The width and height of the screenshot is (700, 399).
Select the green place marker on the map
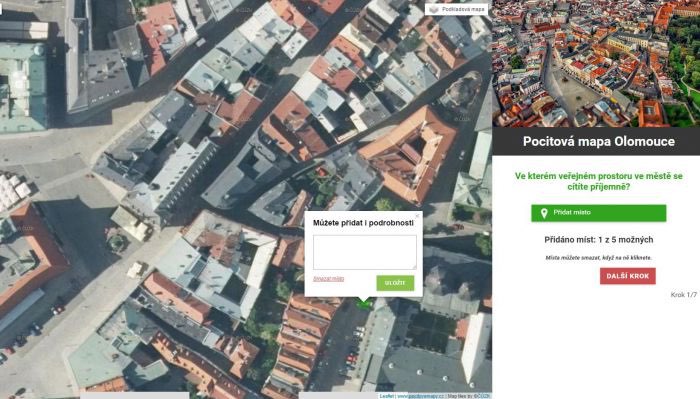[364, 304]
